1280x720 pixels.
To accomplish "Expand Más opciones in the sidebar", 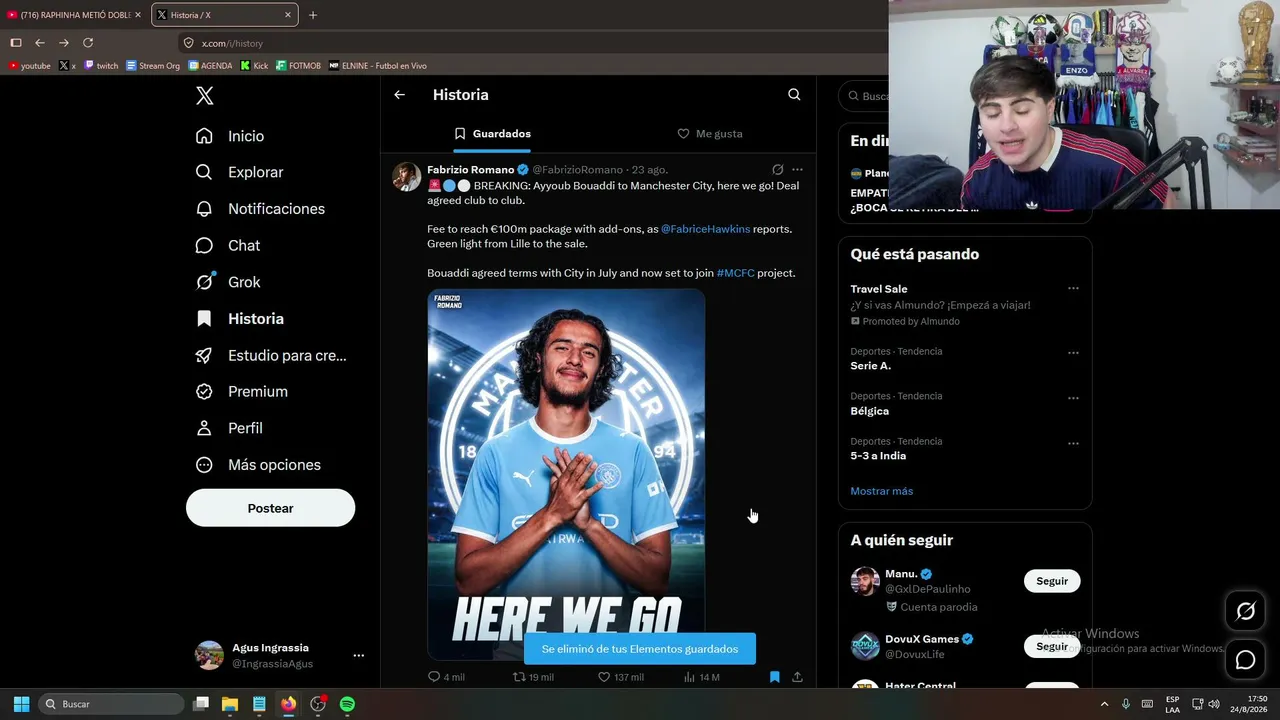I will 258,465.
